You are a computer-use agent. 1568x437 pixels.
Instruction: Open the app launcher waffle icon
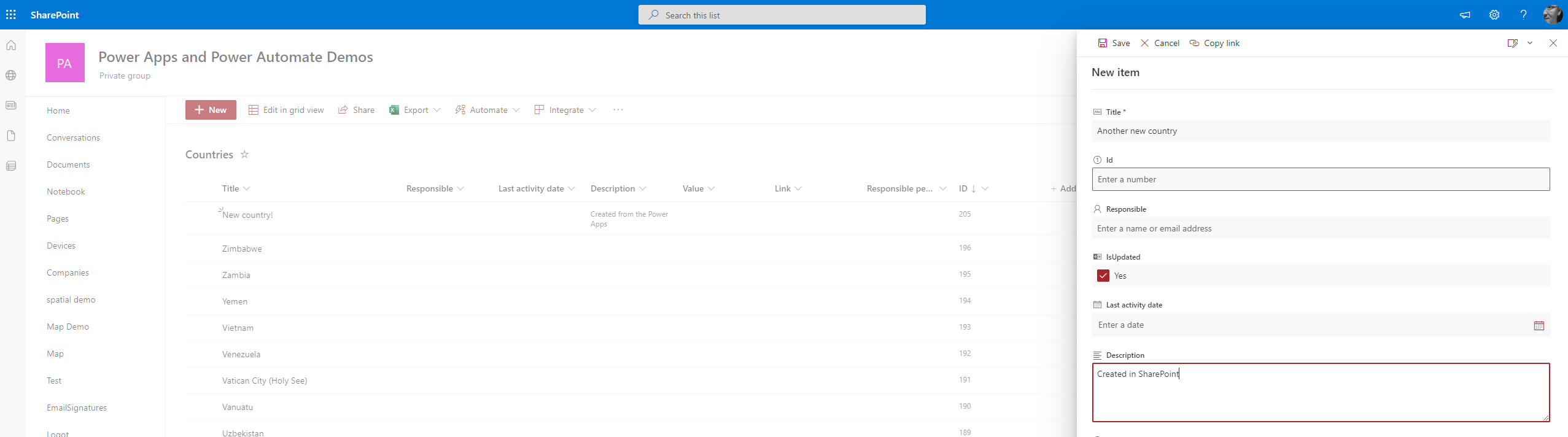(x=11, y=15)
